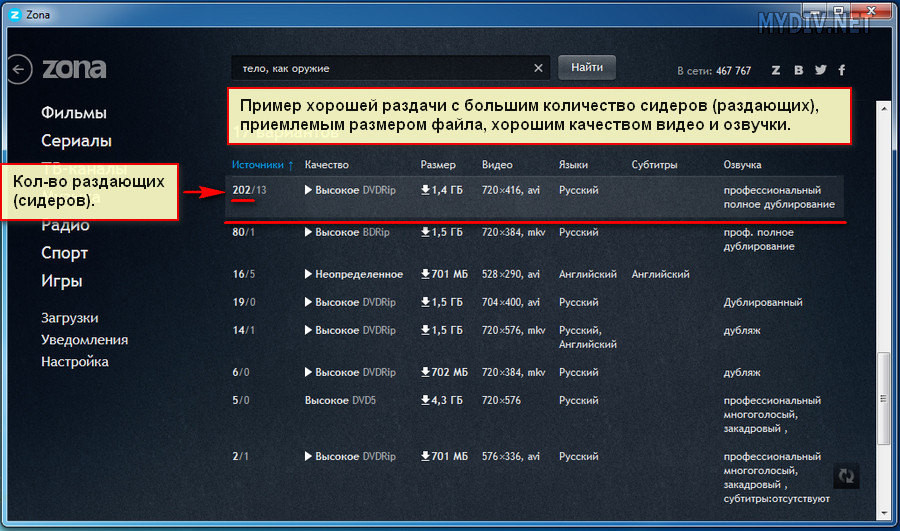Select the 202/13 sources cell
The image size is (900, 531).
point(249,190)
